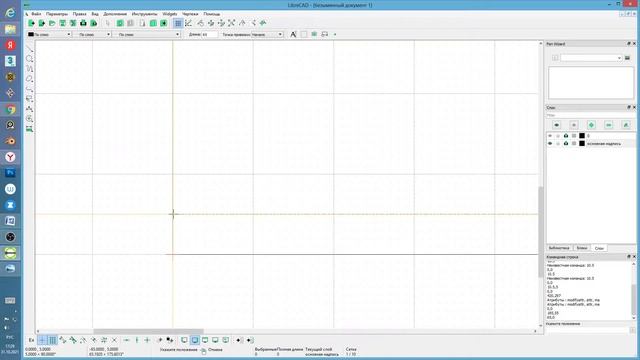Click the command line input field

point(588,330)
